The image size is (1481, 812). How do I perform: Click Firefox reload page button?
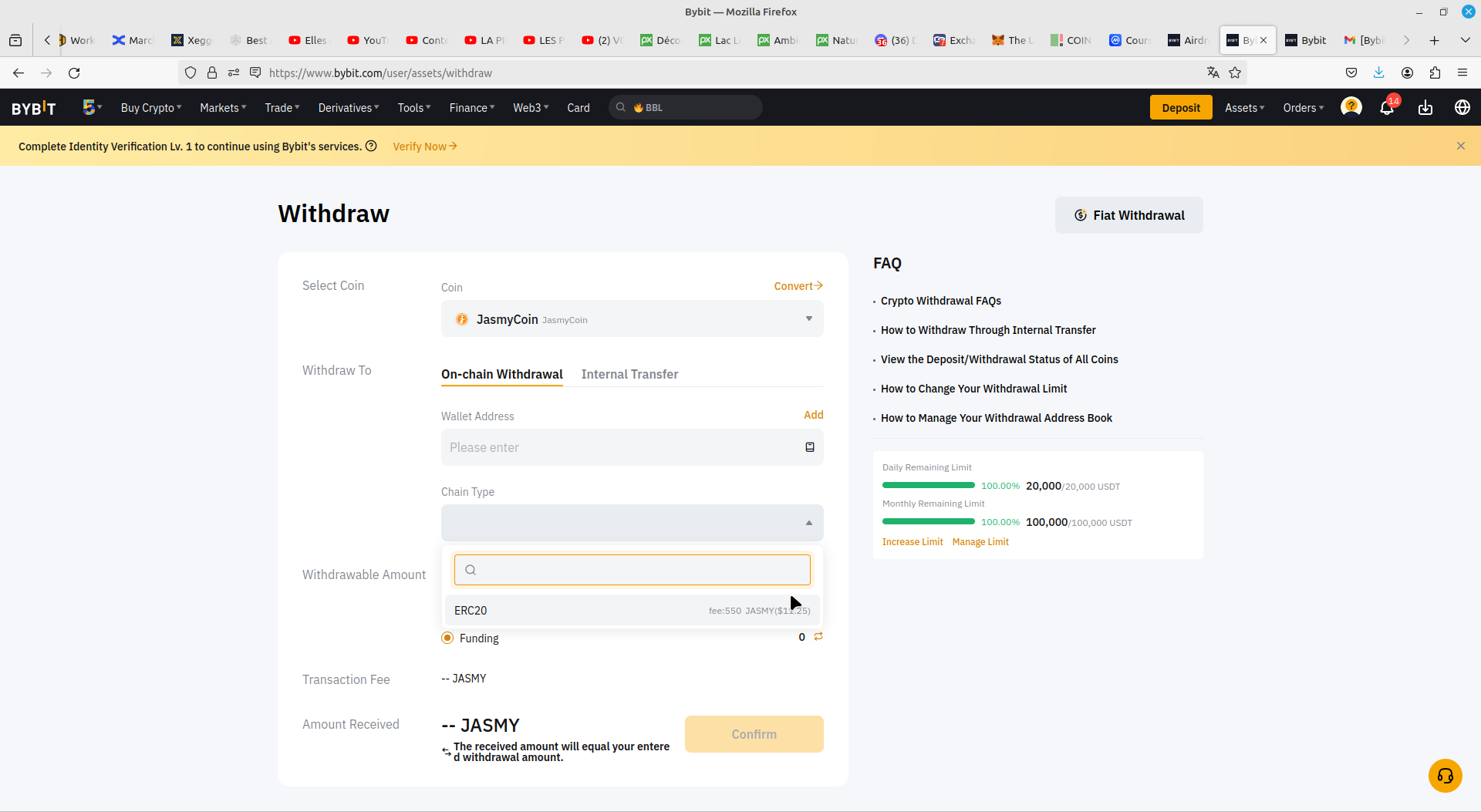click(x=74, y=73)
